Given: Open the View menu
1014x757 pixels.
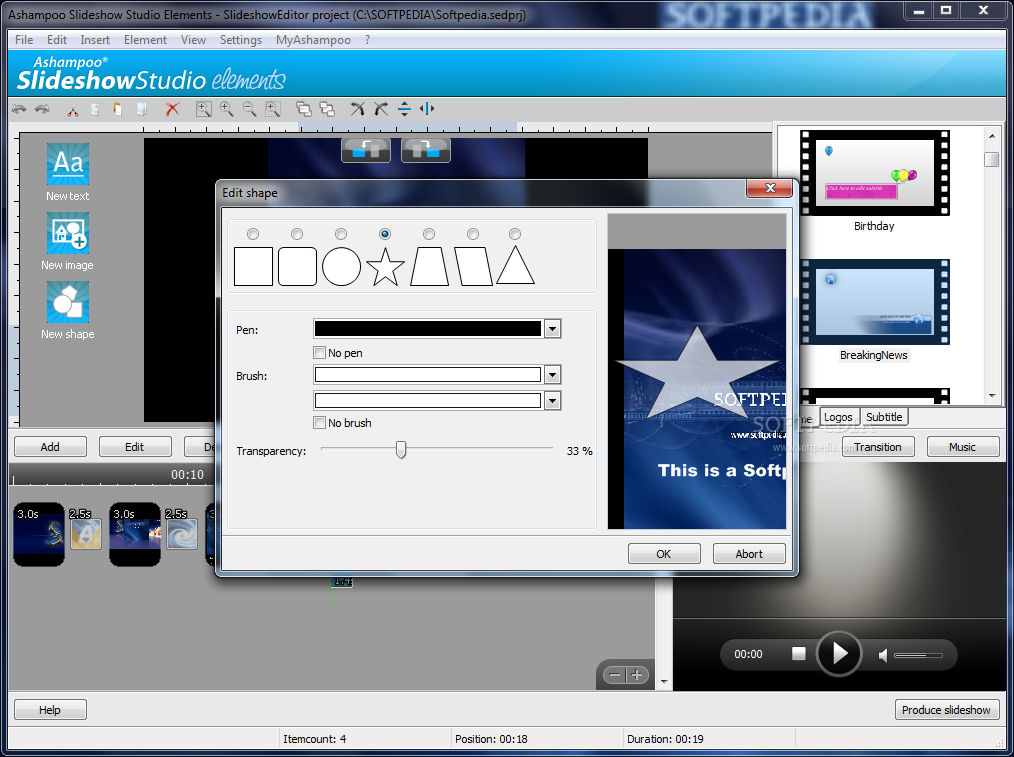Looking at the screenshot, I should pos(193,40).
